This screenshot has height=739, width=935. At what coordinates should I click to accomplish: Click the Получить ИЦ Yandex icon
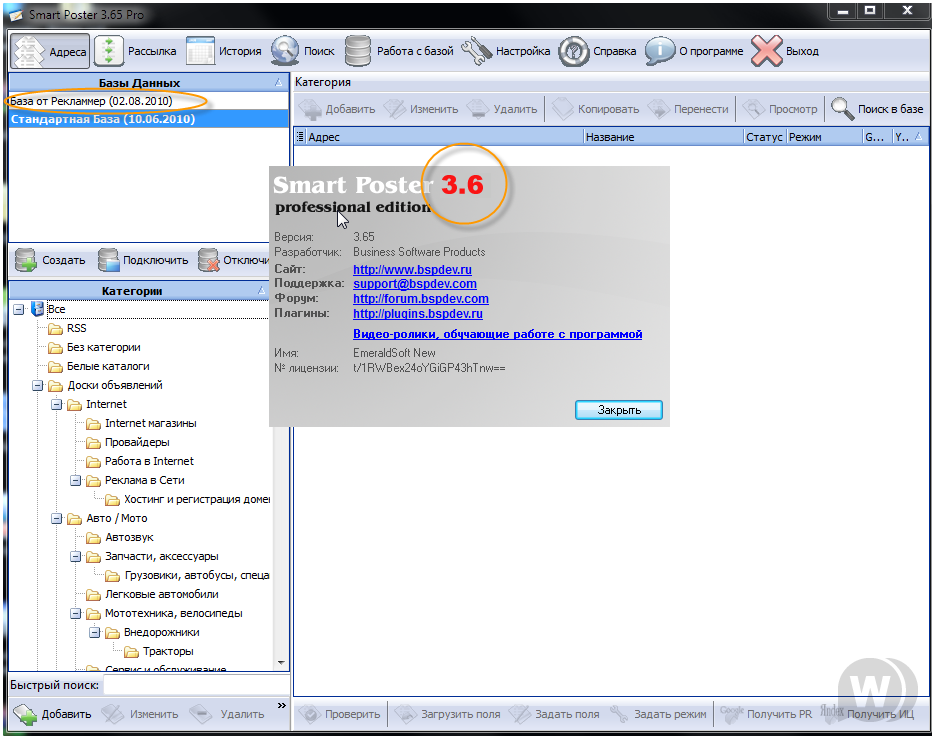coord(832,711)
